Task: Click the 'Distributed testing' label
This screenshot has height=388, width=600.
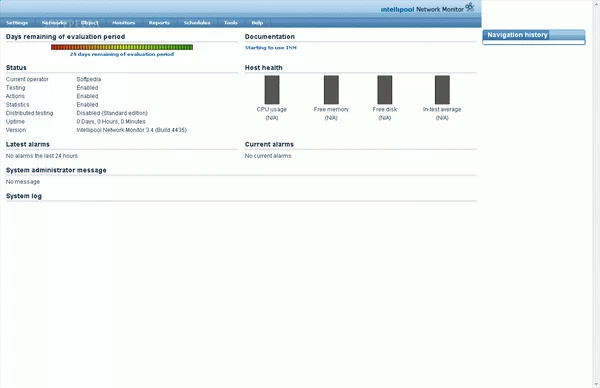Action: 29,113
